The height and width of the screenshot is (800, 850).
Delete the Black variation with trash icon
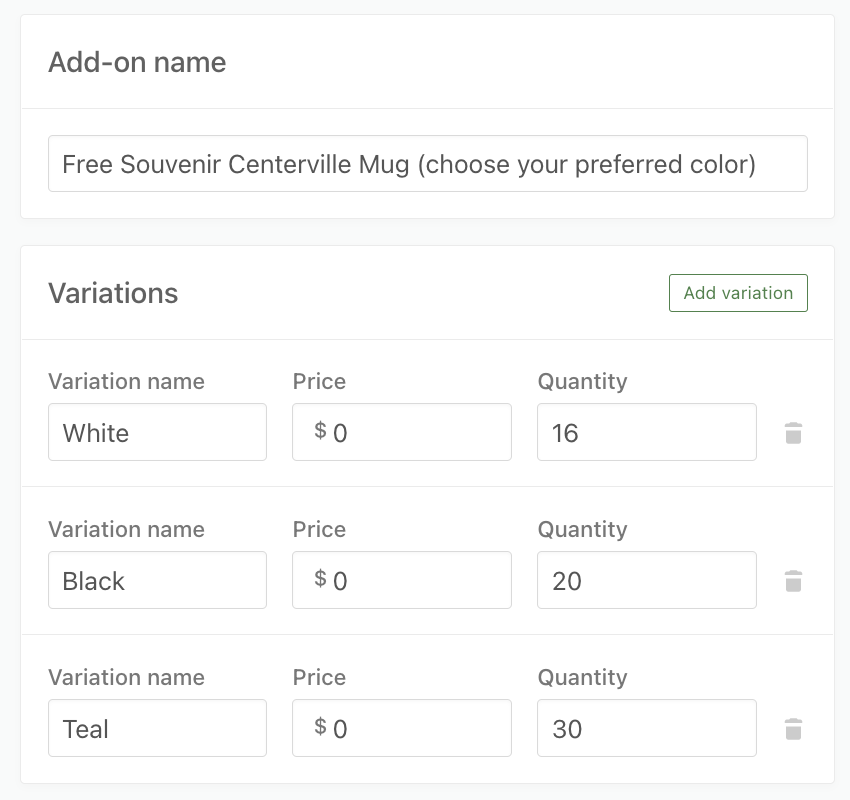point(793,581)
